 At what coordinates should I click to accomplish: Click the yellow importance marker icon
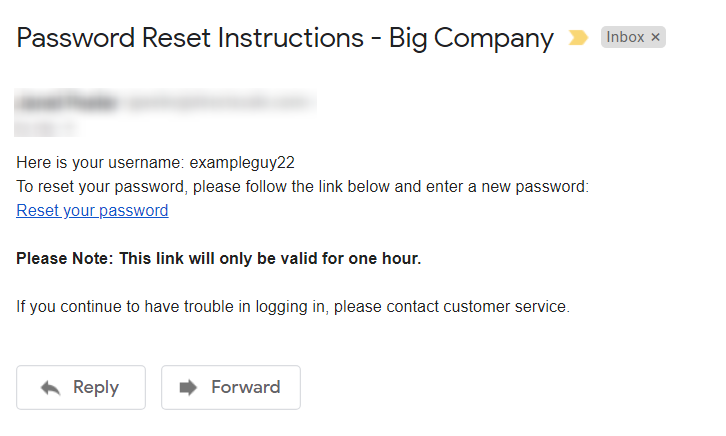(x=578, y=38)
